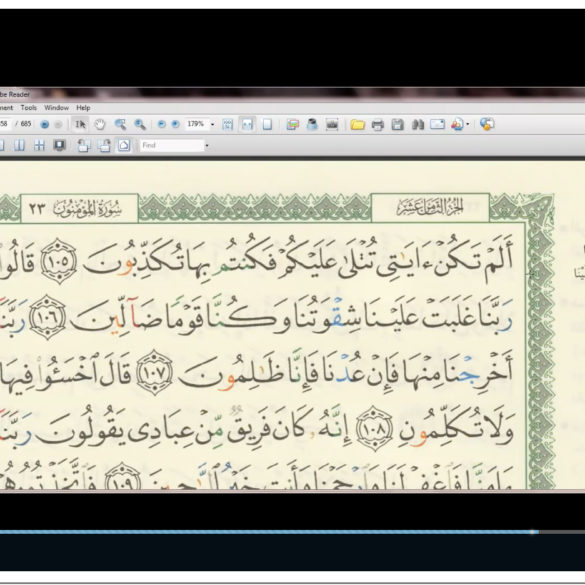
Task: Open the Help menu
Action: click(x=83, y=108)
